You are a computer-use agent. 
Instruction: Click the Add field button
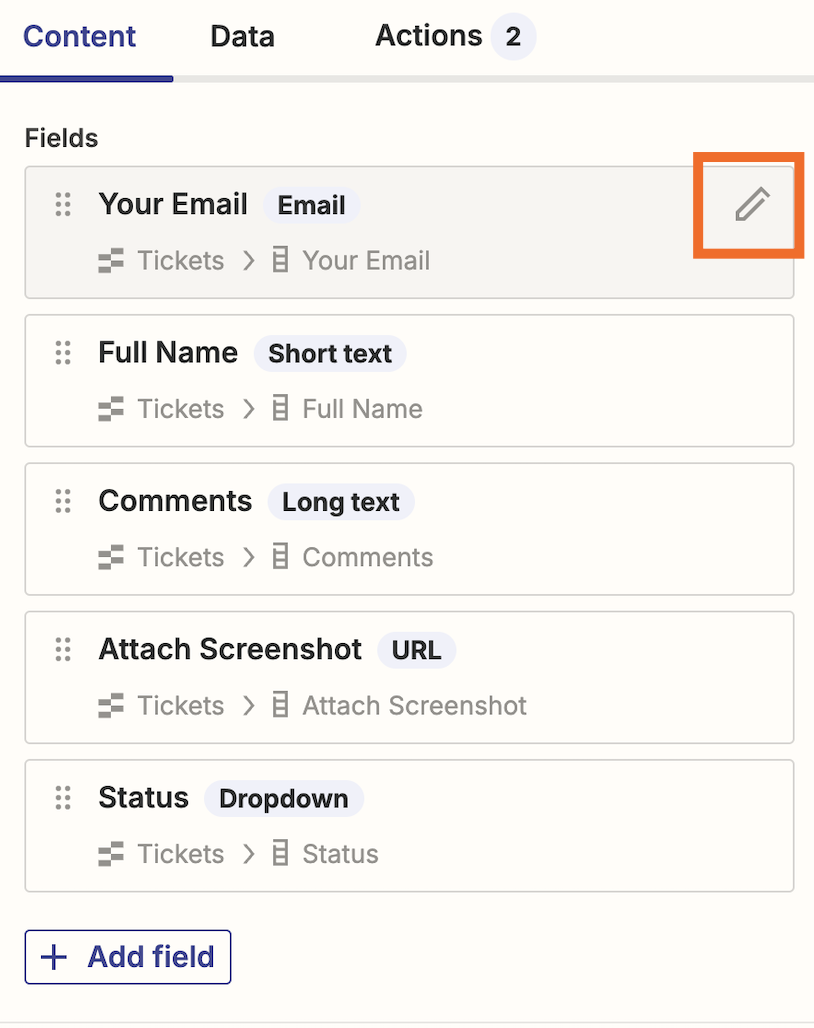click(128, 957)
